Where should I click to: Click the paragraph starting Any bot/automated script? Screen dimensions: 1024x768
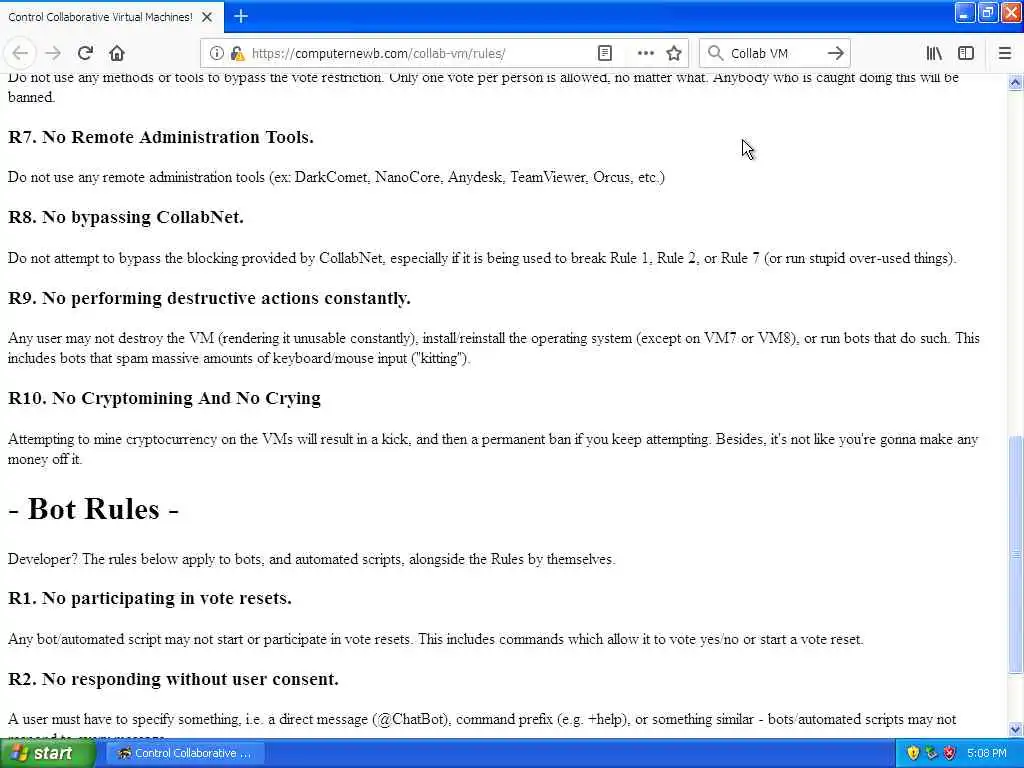pos(436,639)
